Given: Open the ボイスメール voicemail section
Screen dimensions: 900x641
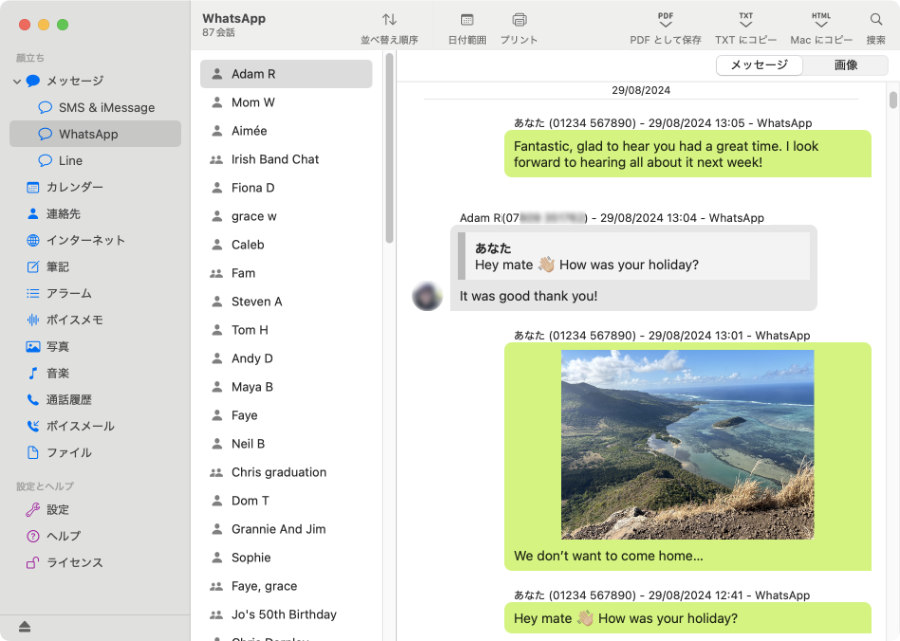Looking at the screenshot, I should [x=96, y=426].
